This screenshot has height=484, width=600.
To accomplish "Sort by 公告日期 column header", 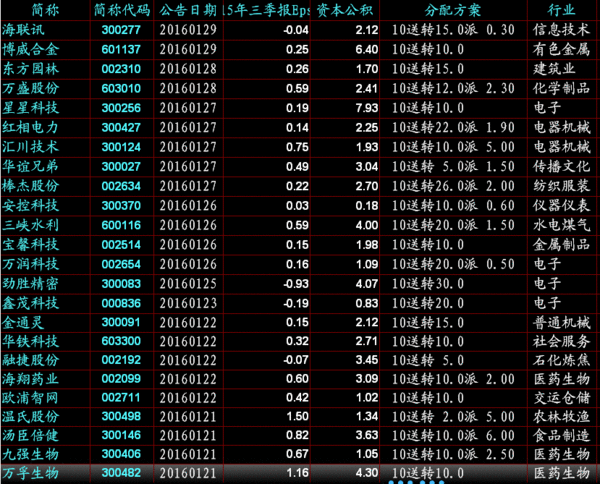I will coord(188,10).
